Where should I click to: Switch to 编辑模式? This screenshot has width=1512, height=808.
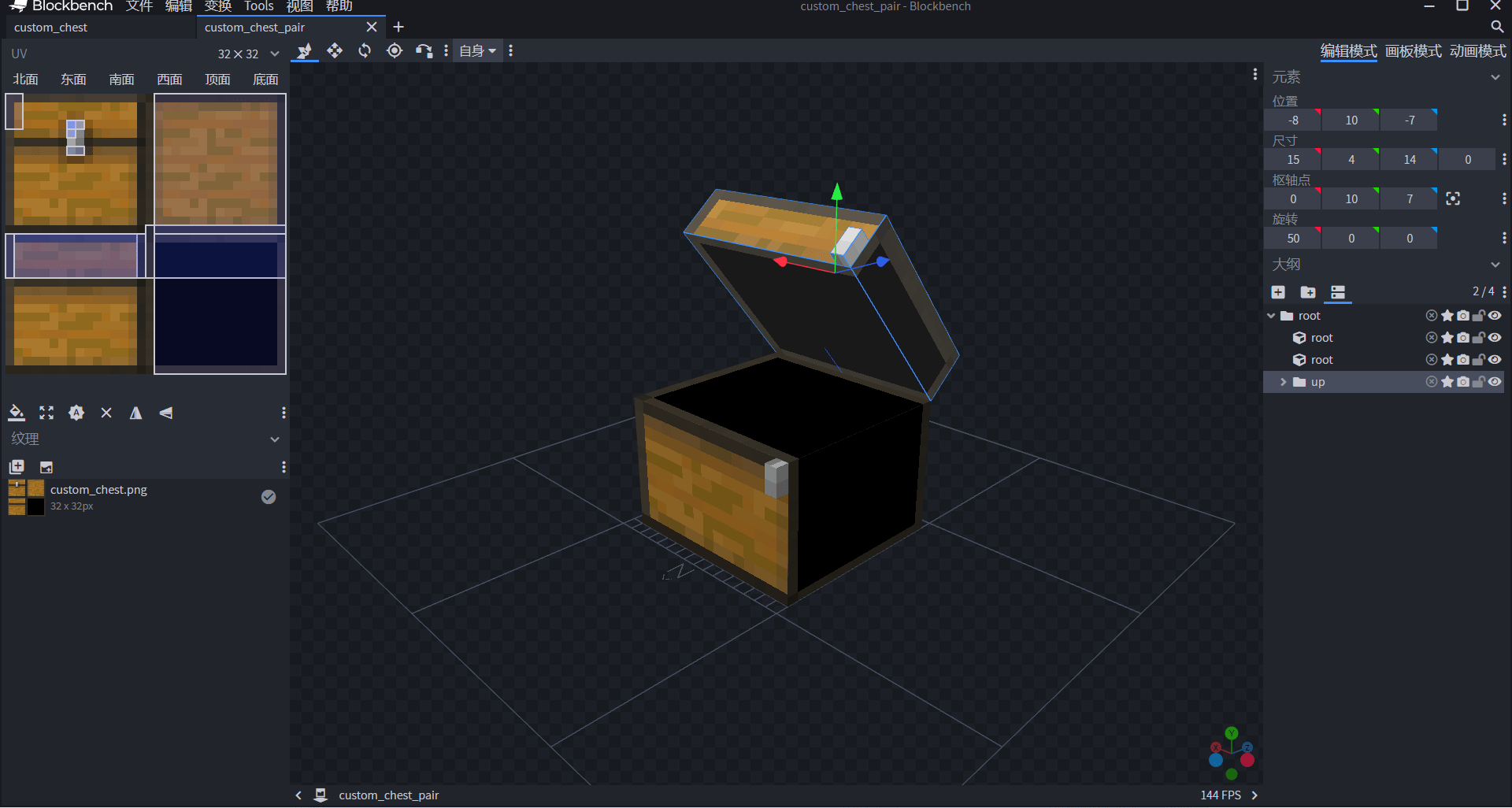pos(1349,51)
